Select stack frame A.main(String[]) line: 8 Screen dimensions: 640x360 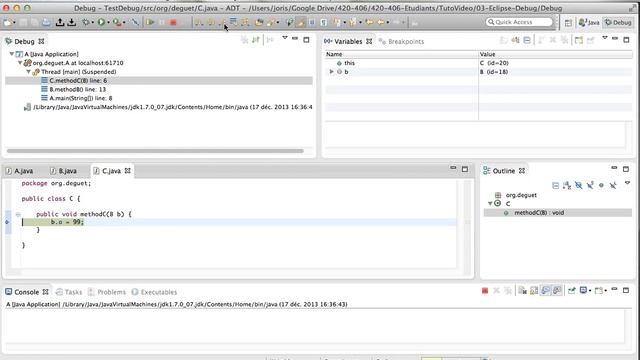click(x=81, y=98)
